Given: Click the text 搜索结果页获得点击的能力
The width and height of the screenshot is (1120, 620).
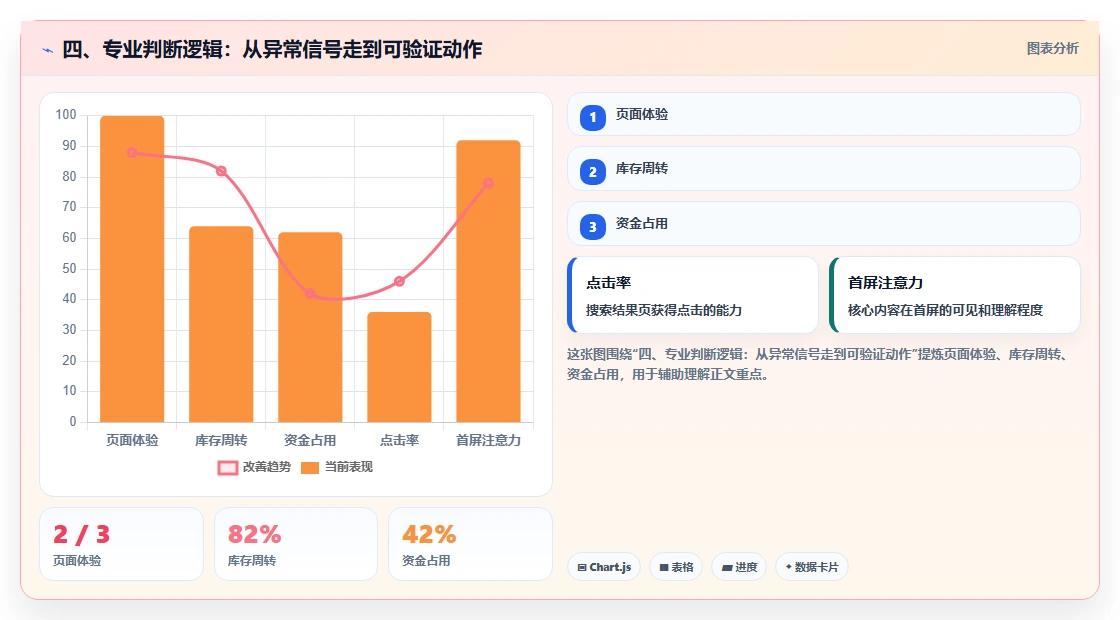Looking at the screenshot, I should [664, 310].
